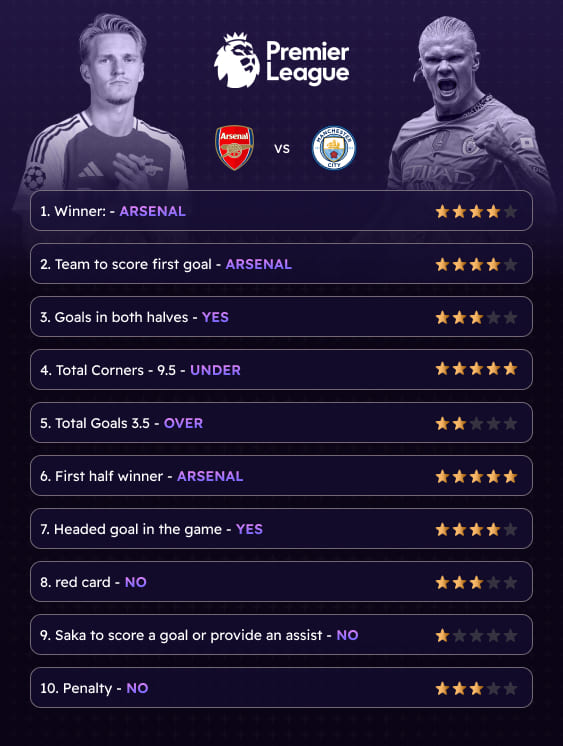
Task: Select the Team to score first goal row
Action: pyautogui.click(x=281, y=264)
